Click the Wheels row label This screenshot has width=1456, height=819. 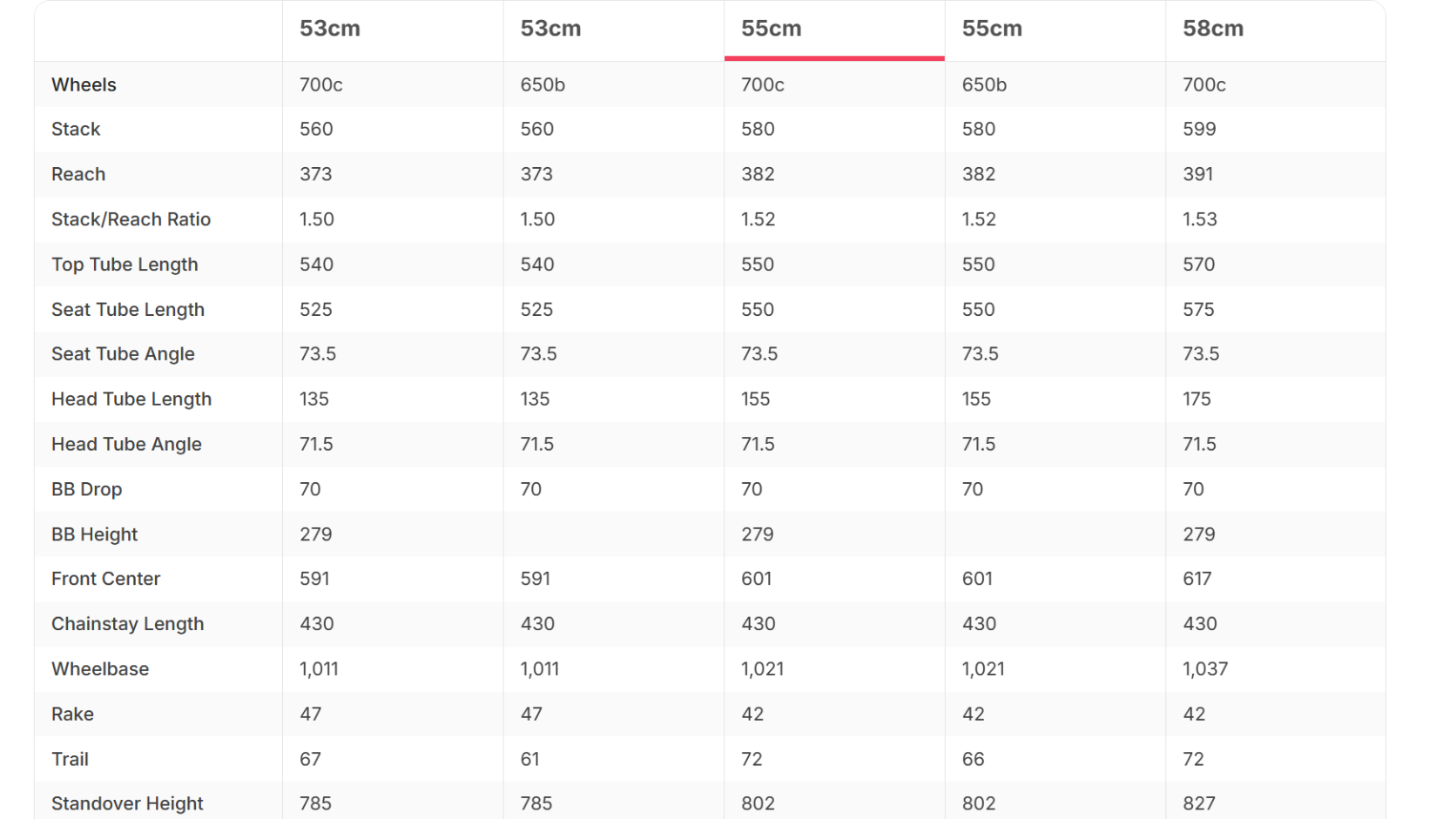click(84, 84)
